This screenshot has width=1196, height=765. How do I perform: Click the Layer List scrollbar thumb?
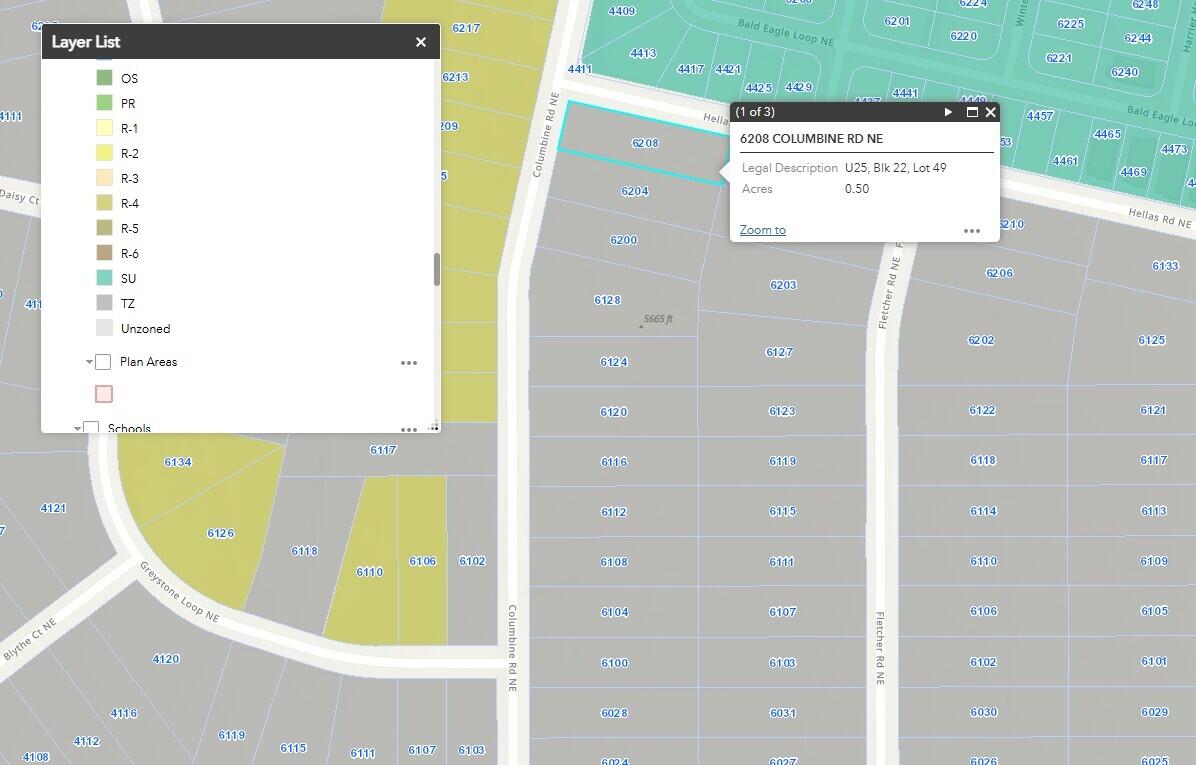(x=437, y=269)
